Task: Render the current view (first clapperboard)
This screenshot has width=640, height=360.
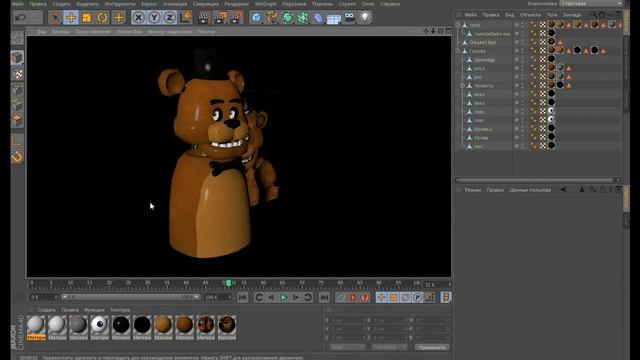Action: 204,18
